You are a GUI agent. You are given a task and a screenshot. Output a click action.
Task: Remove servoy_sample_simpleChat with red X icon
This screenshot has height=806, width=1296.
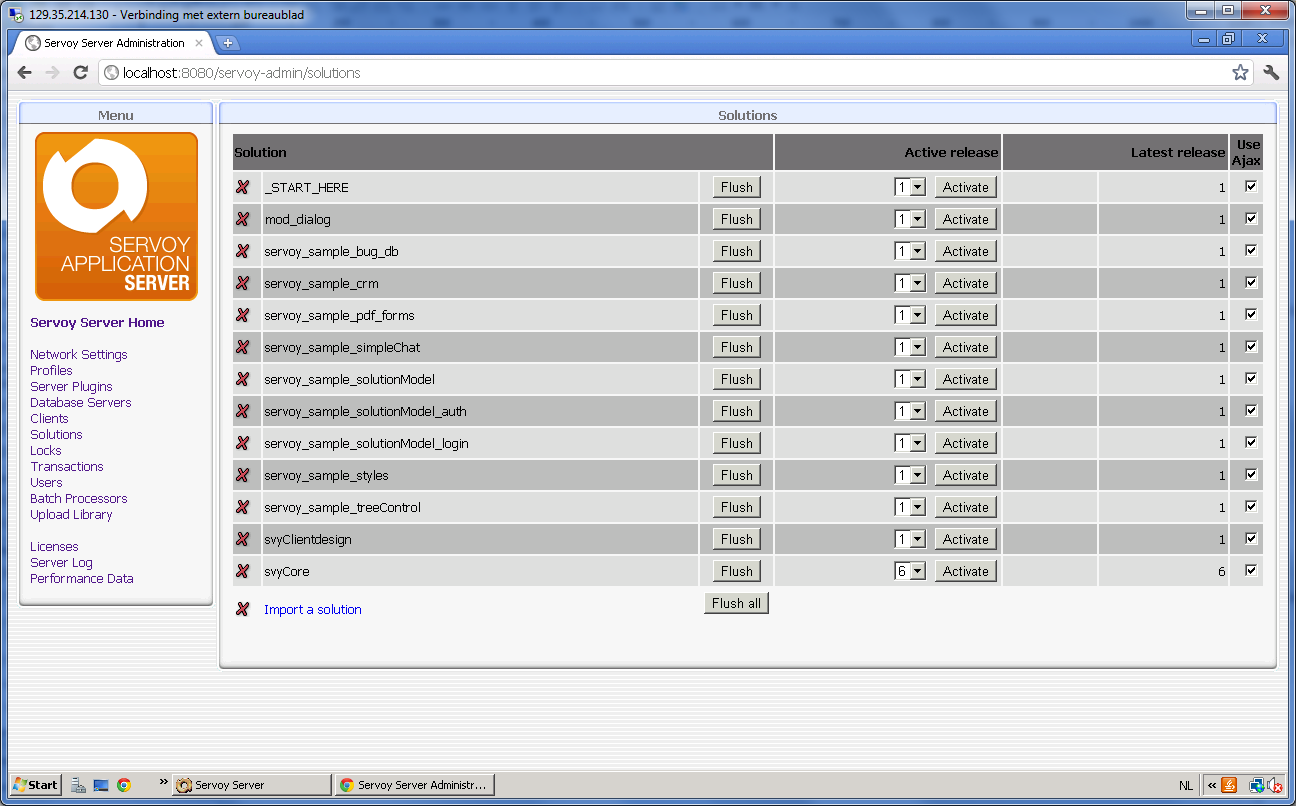click(x=242, y=347)
